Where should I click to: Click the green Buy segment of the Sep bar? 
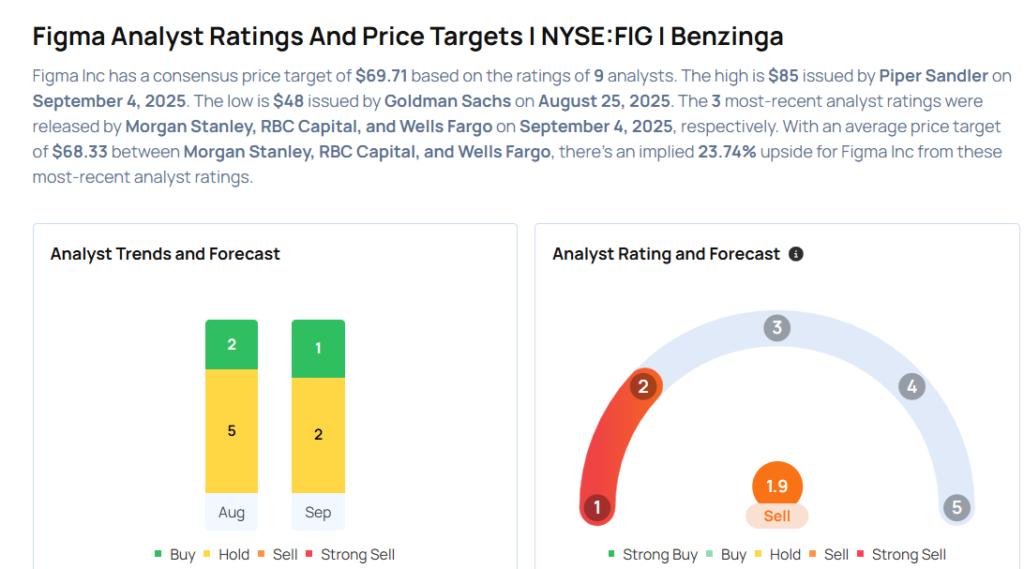318,348
